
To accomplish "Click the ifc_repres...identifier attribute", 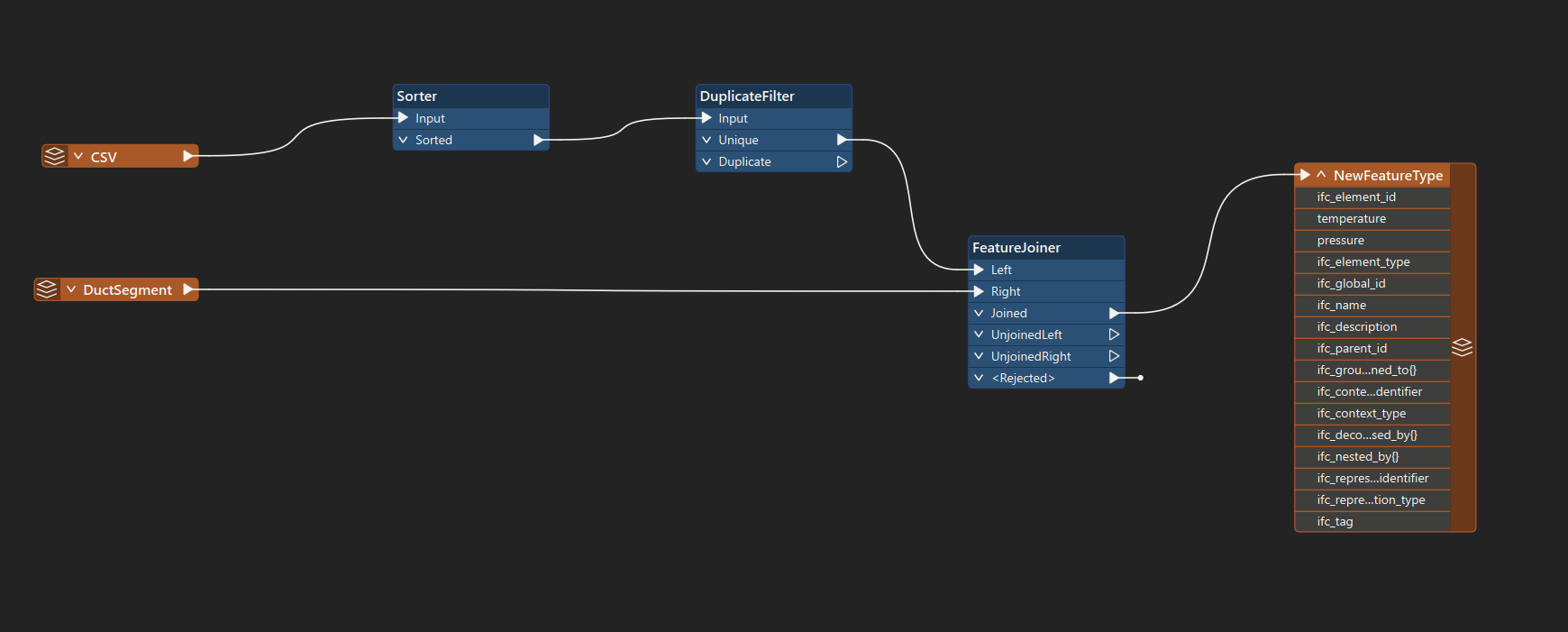I will pyautogui.click(x=1372, y=478).
